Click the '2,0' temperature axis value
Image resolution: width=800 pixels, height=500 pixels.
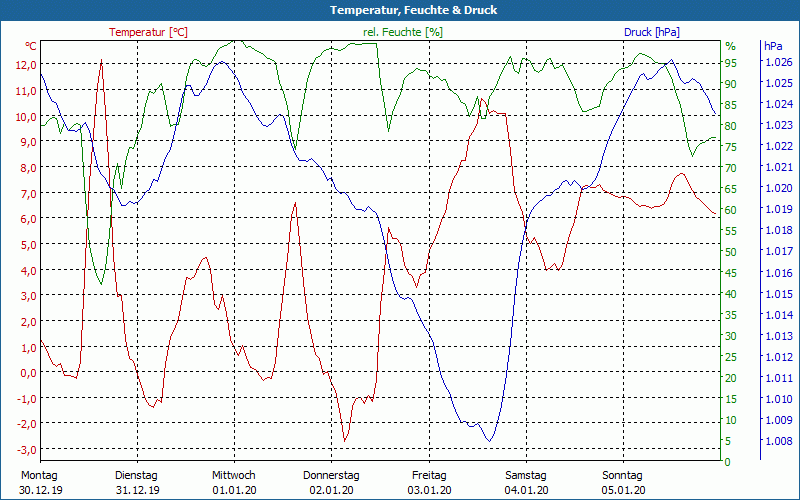click(x=29, y=322)
